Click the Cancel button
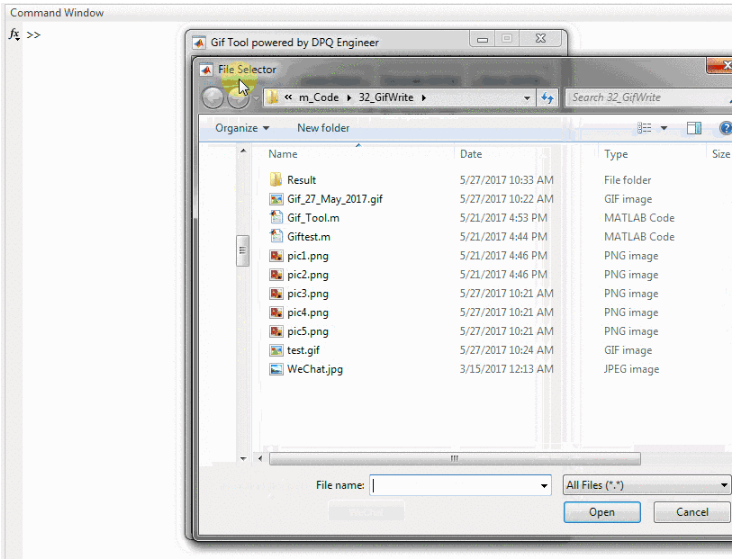Screen dimensions: 733x559 (x=692, y=512)
